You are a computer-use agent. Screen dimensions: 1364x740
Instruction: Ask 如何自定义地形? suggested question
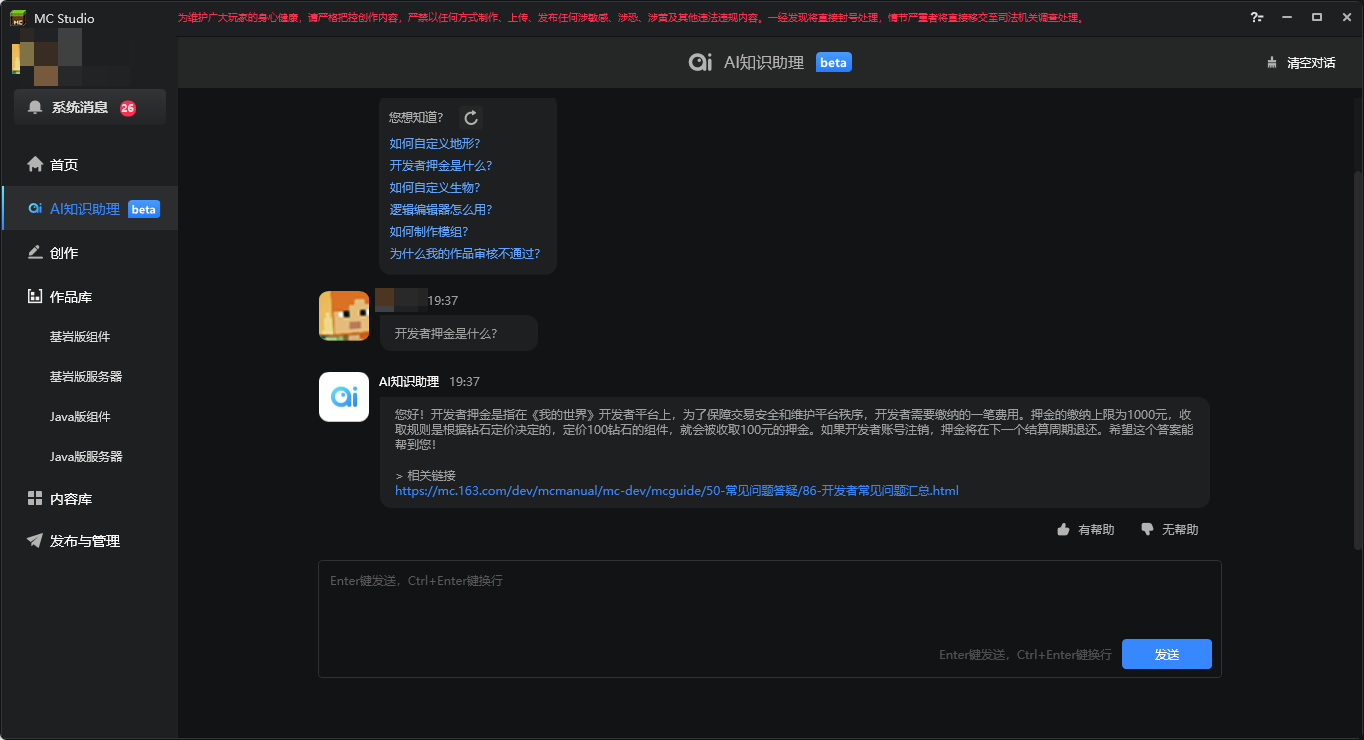(x=435, y=144)
